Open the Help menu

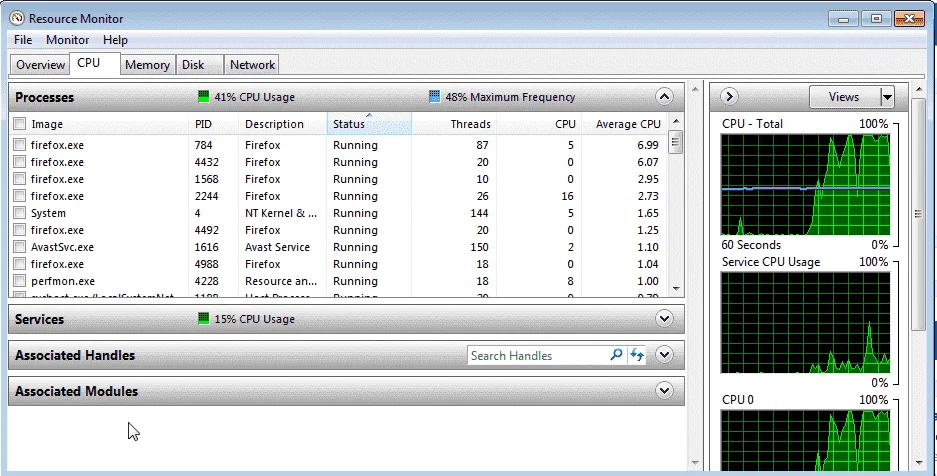pyautogui.click(x=115, y=40)
